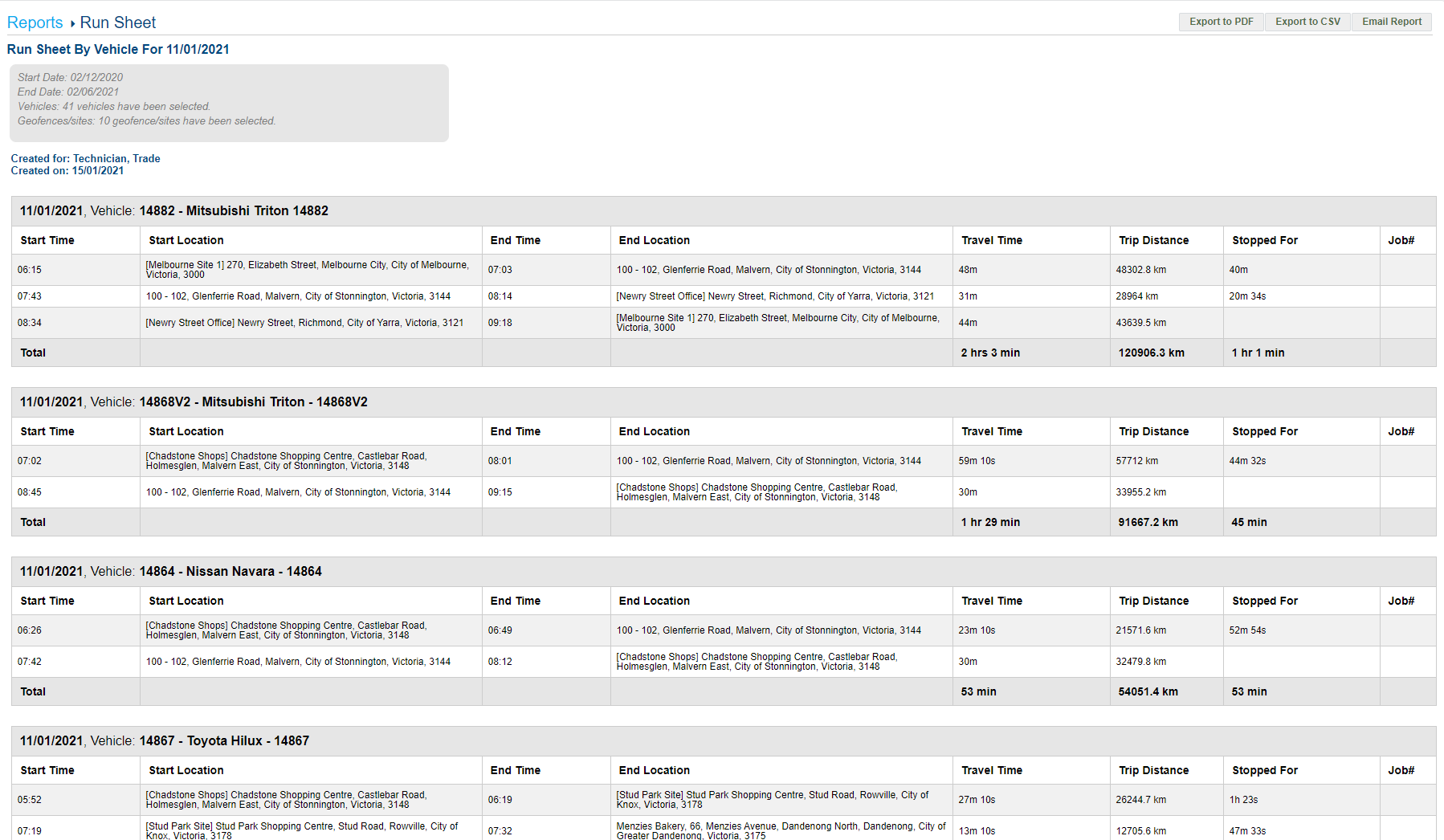Select the 14868V2 Mitsubishi Triton vehicle header
Screen dimensions: 1444x840
click(x=724, y=402)
